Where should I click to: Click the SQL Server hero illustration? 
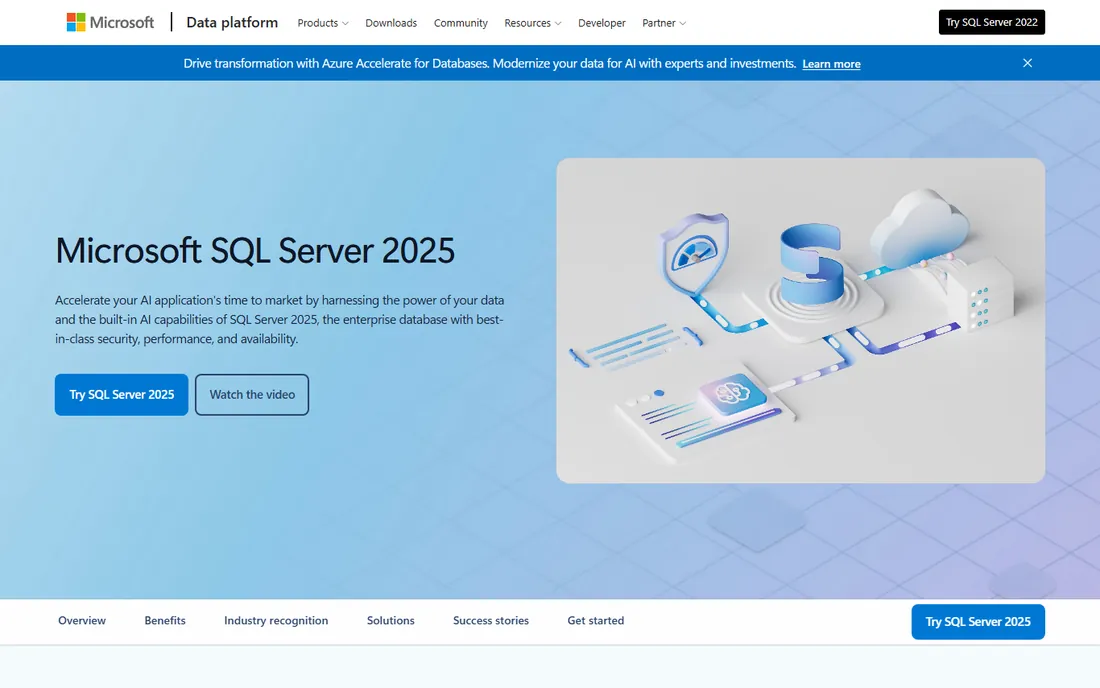click(x=800, y=321)
